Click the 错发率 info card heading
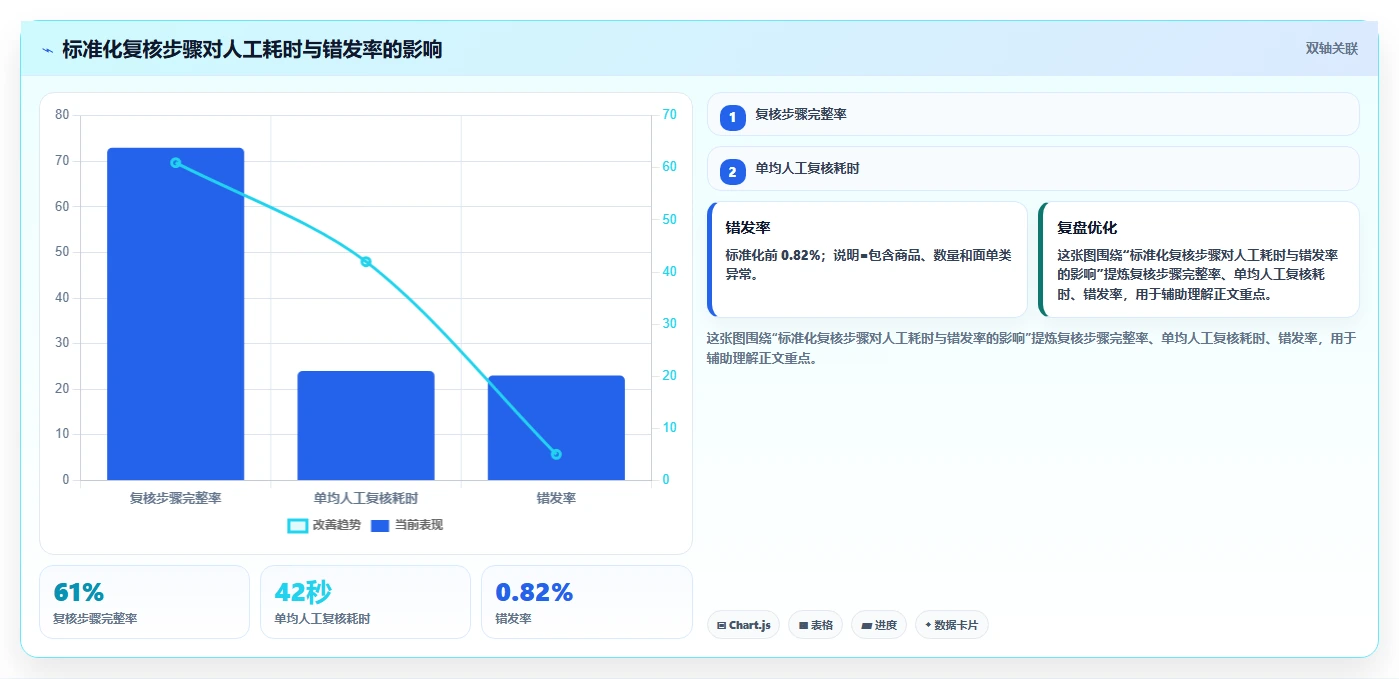This screenshot has height=679, width=1399. tap(748, 228)
